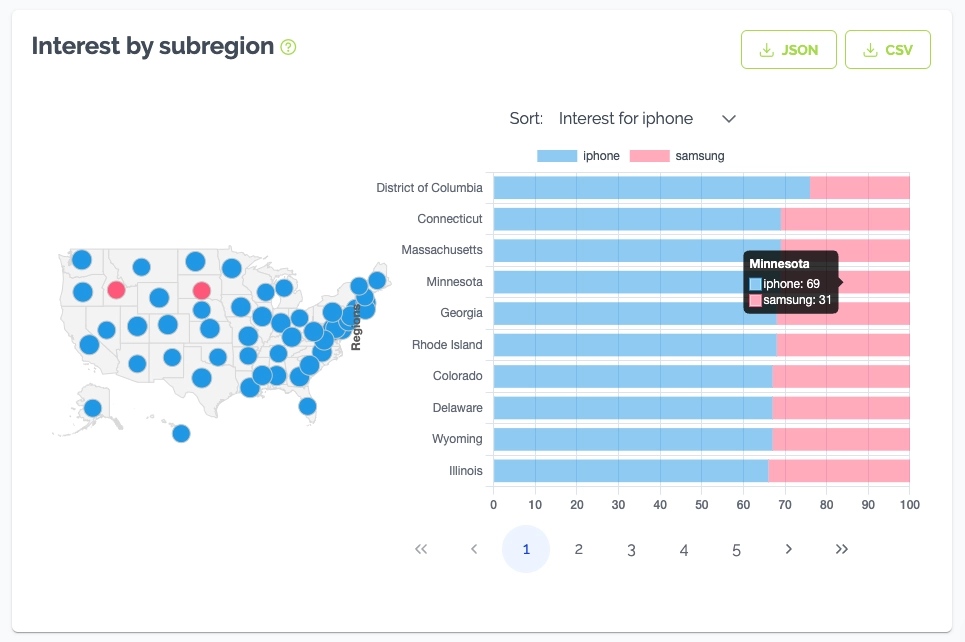Click the Hawaii map marker
The image size is (965, 642).
coord(181,433)
